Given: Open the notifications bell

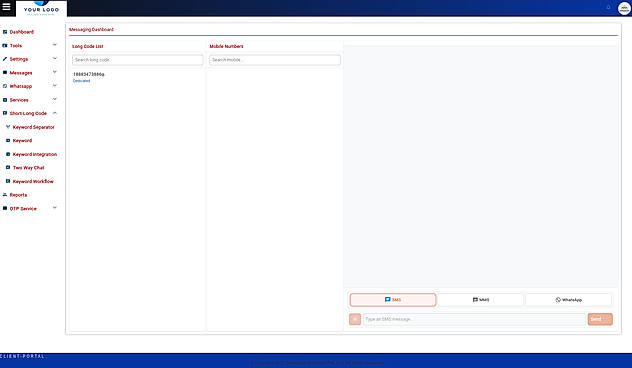Looking at the screenshot, I should [x=608, y=7].
